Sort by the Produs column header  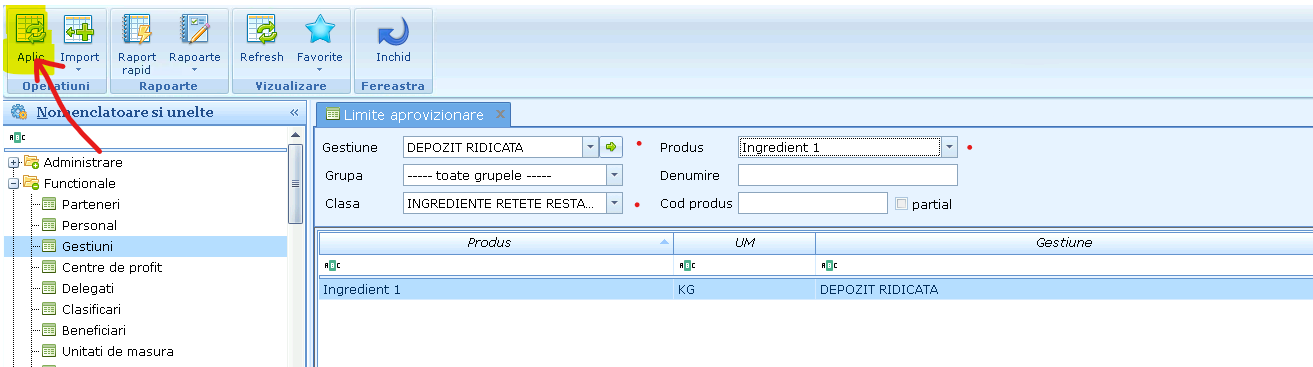pyautogui.click(x=495, y=243)
